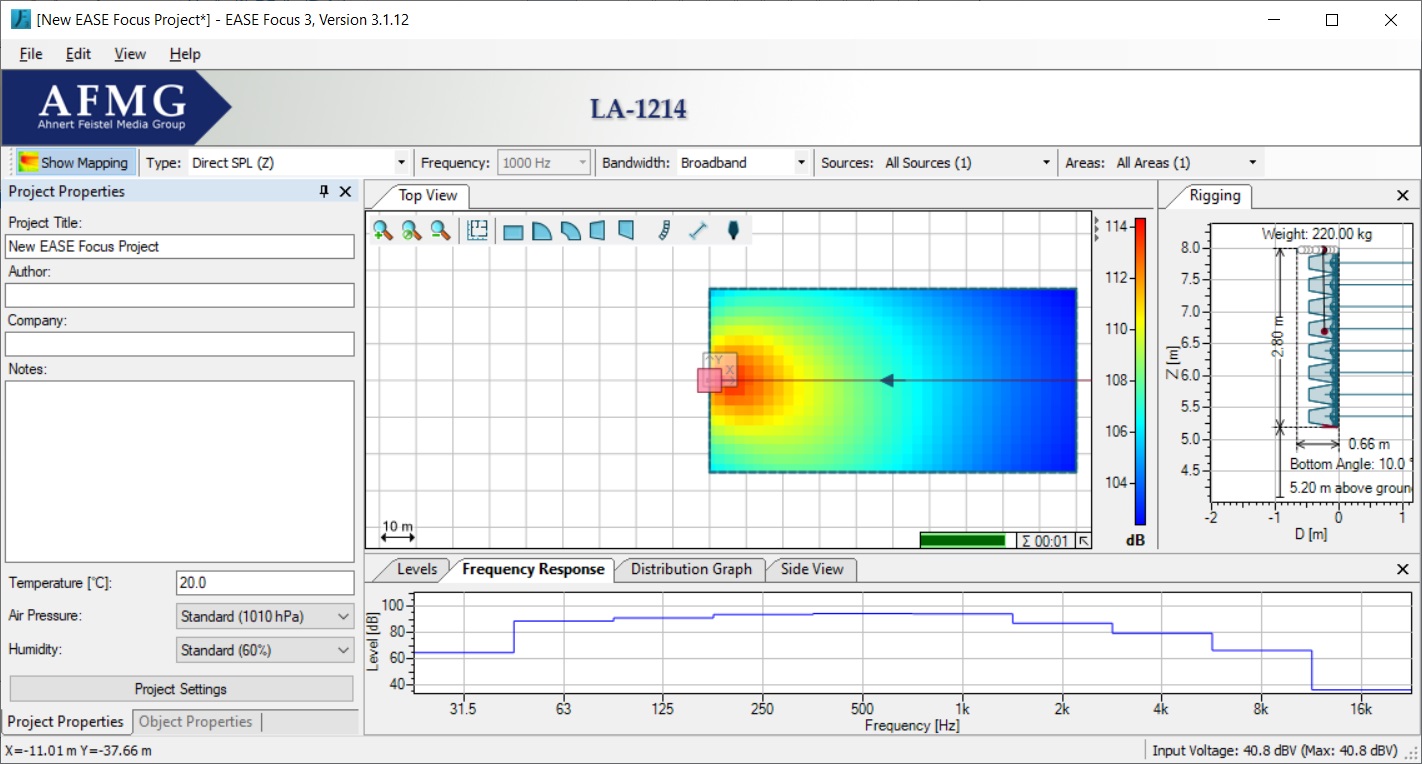Close the Project Properties panel
Image resolution: width=1422 pixels, height=764 pixels.
click(345, 191)
